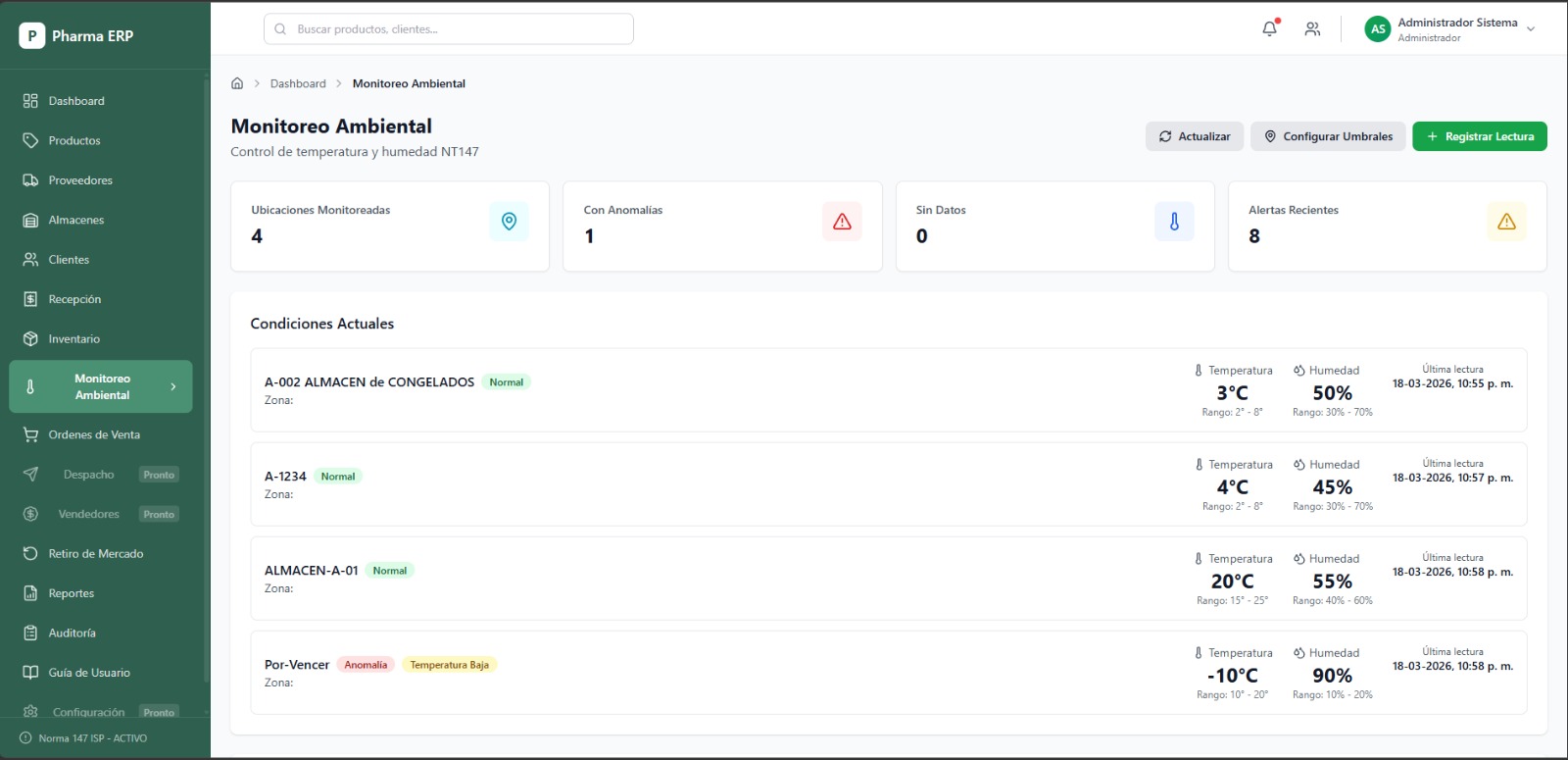Image resolution: width=1568 pixels, height=760 pixels.
Task: Click the thermometer icon on Sin Datos
Action: pyautogui.click(x=1174, y=222)
